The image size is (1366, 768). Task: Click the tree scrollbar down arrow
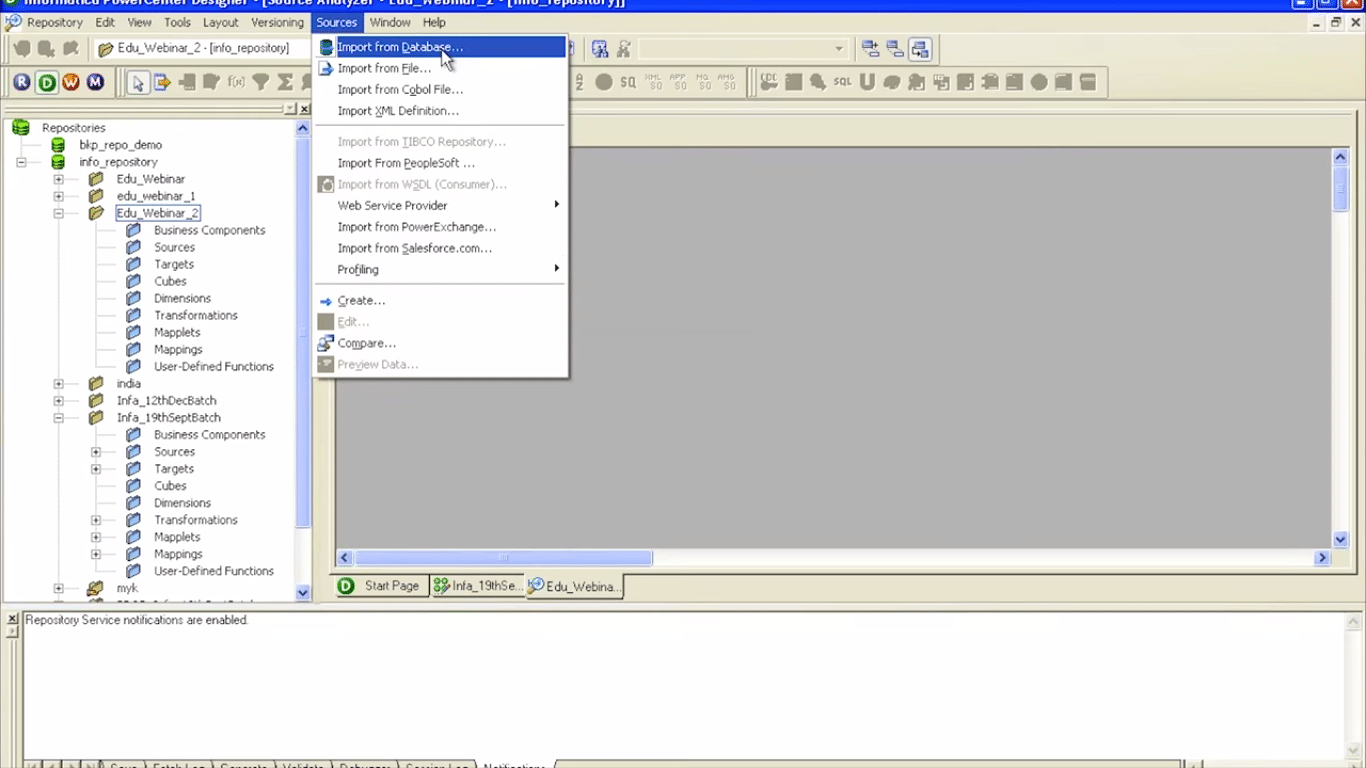302,592
